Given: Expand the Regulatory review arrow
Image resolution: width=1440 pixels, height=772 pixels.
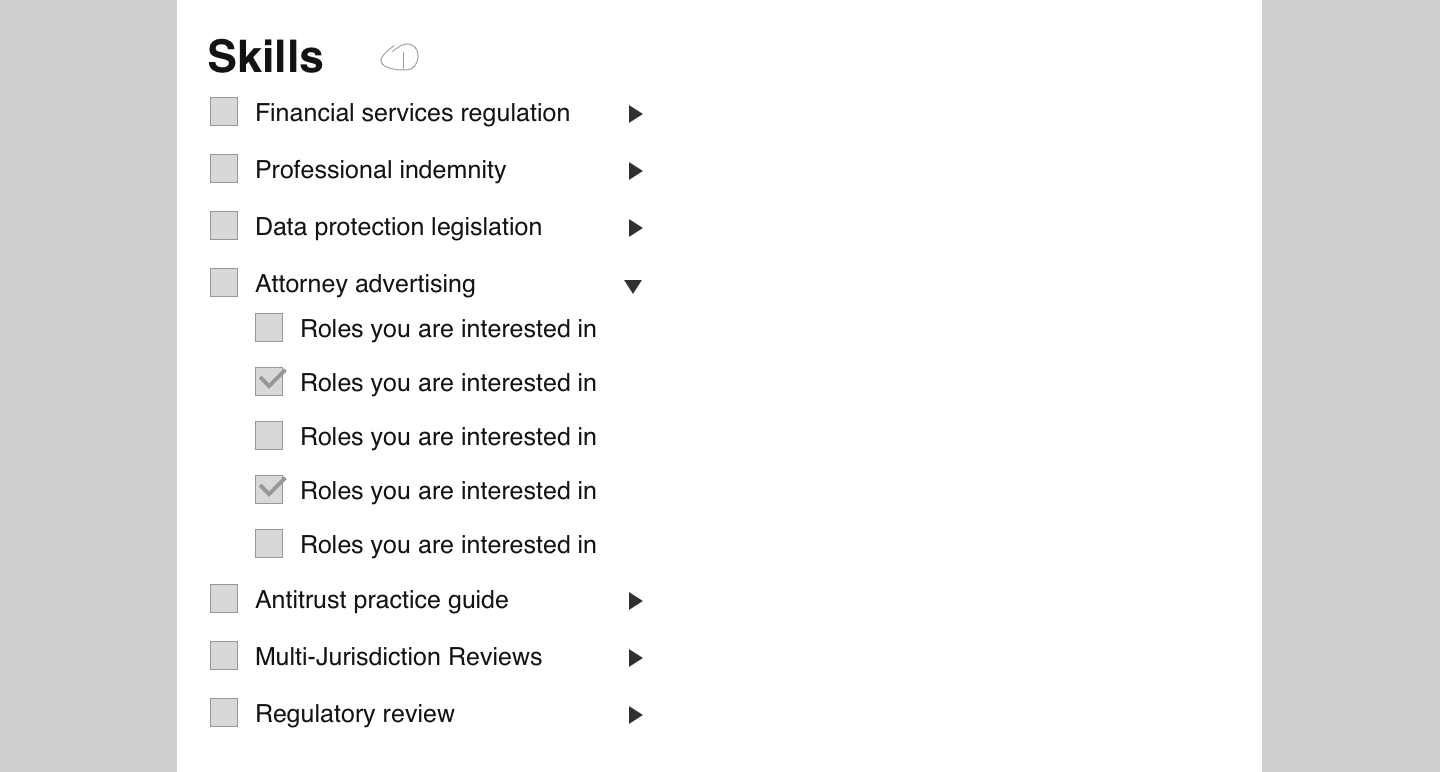Looking at the screenshot, I should pyautogui.click(x=635, y=715).
